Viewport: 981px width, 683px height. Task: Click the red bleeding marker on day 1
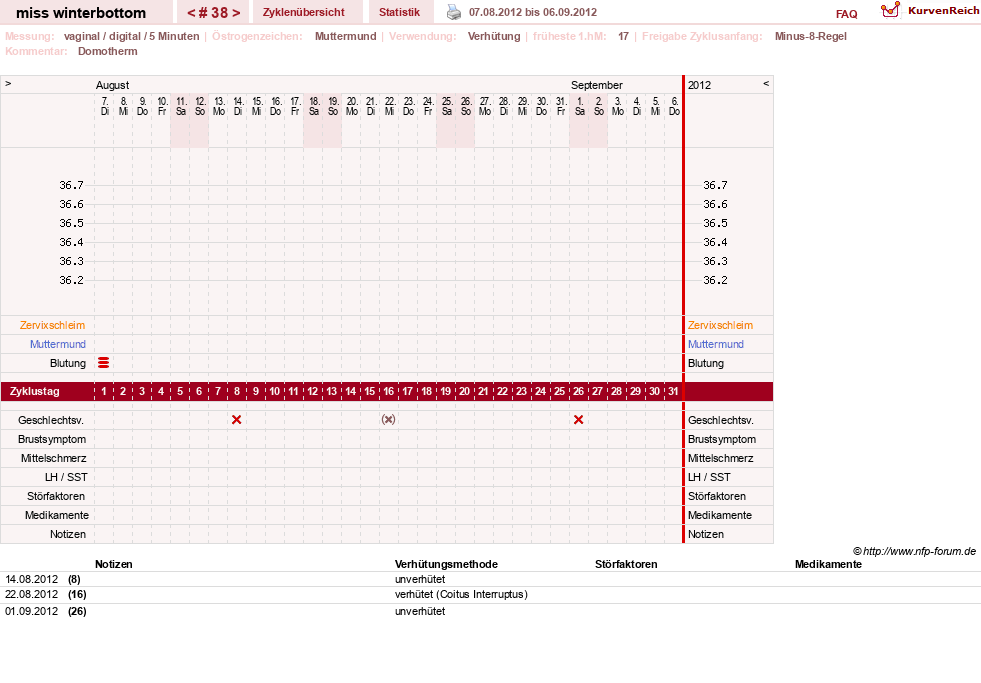104,363
